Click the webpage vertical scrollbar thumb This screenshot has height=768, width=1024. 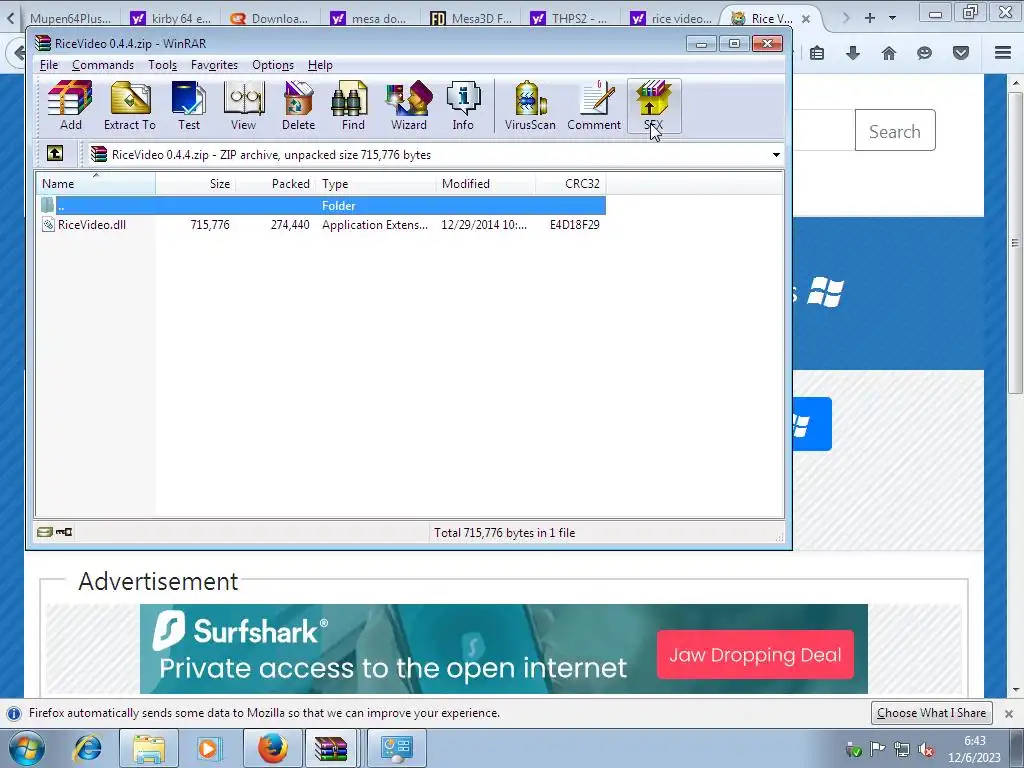tap(1015, 242)
